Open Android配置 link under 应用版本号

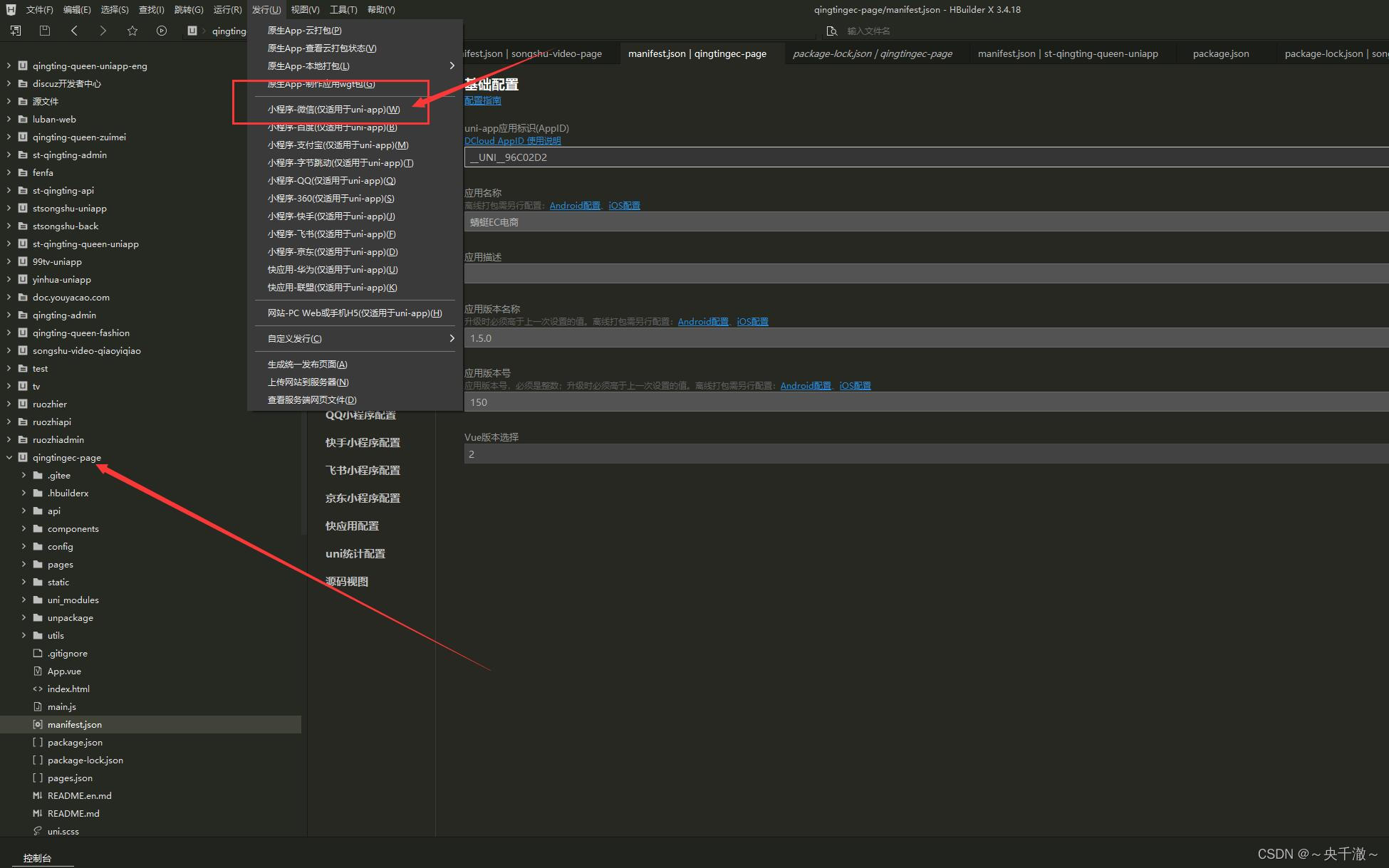tap(806, 386)
